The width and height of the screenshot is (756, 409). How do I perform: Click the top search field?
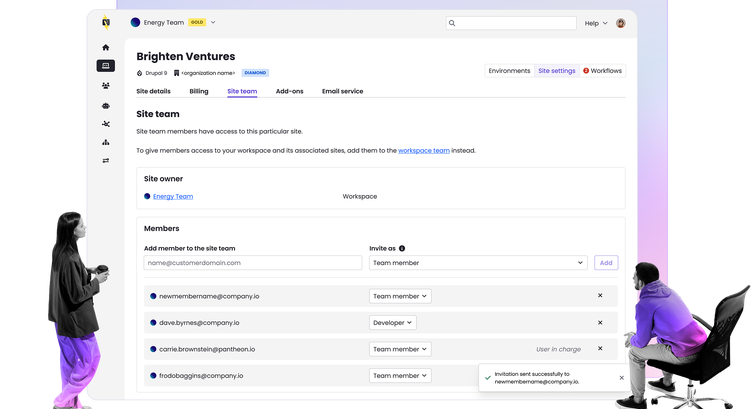(511, 23)
